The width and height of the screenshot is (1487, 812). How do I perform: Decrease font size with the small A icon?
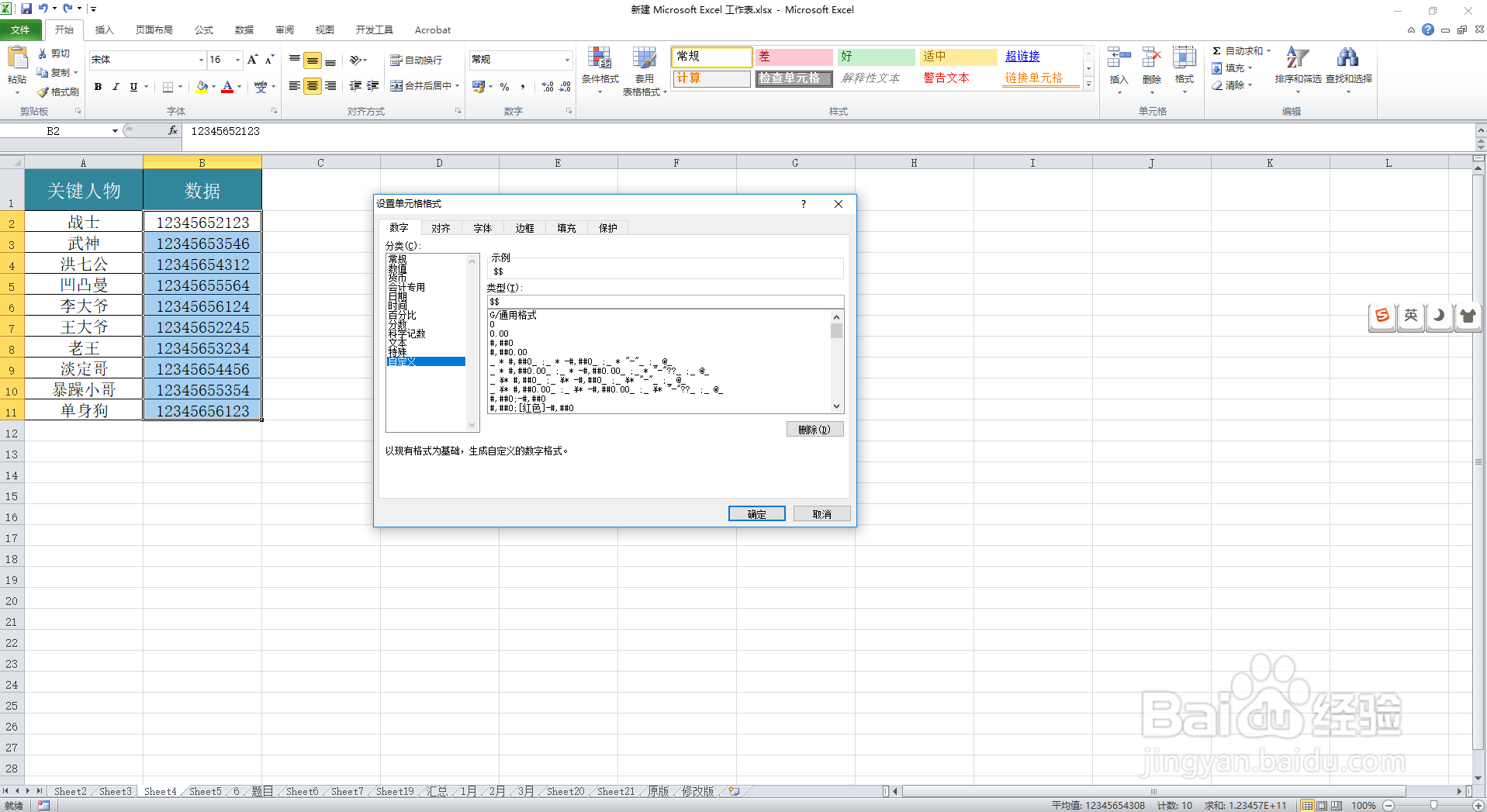click(269, 60)
